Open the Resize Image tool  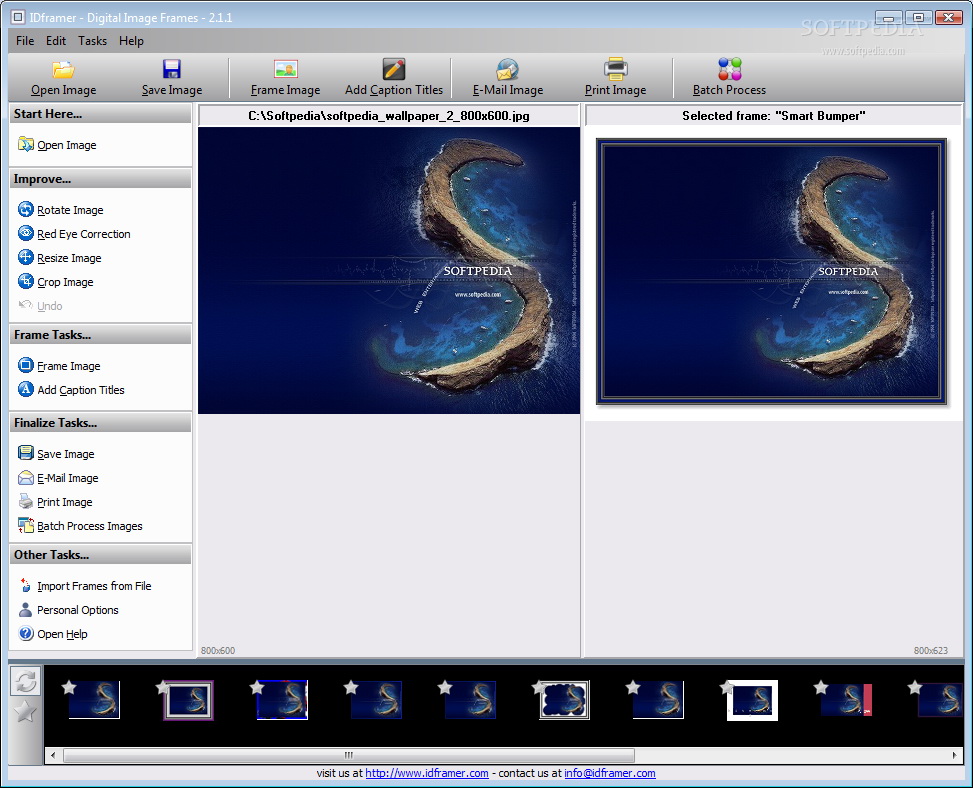tap(60, 258)
